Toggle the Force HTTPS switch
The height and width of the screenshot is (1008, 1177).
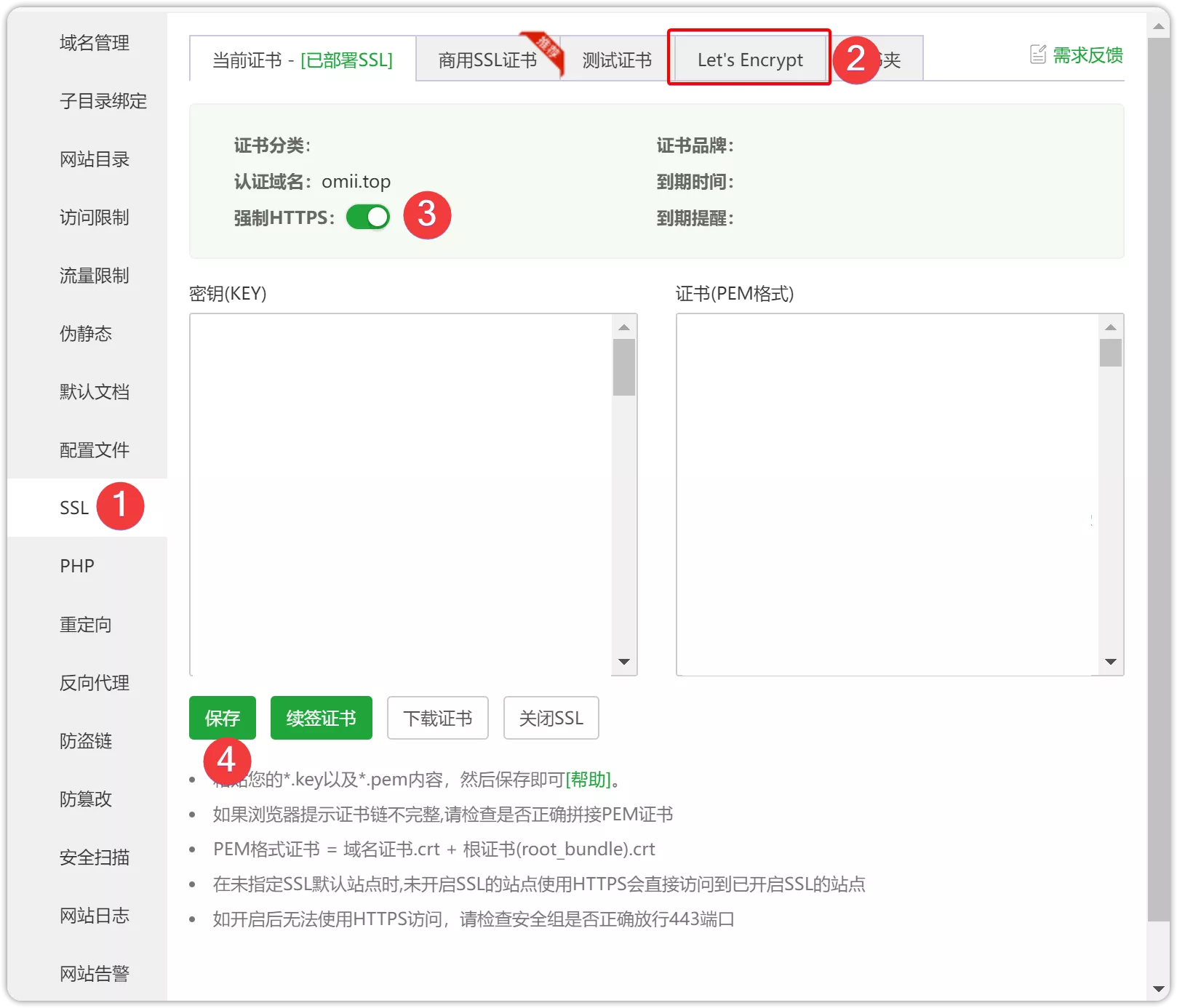(368, 217)
